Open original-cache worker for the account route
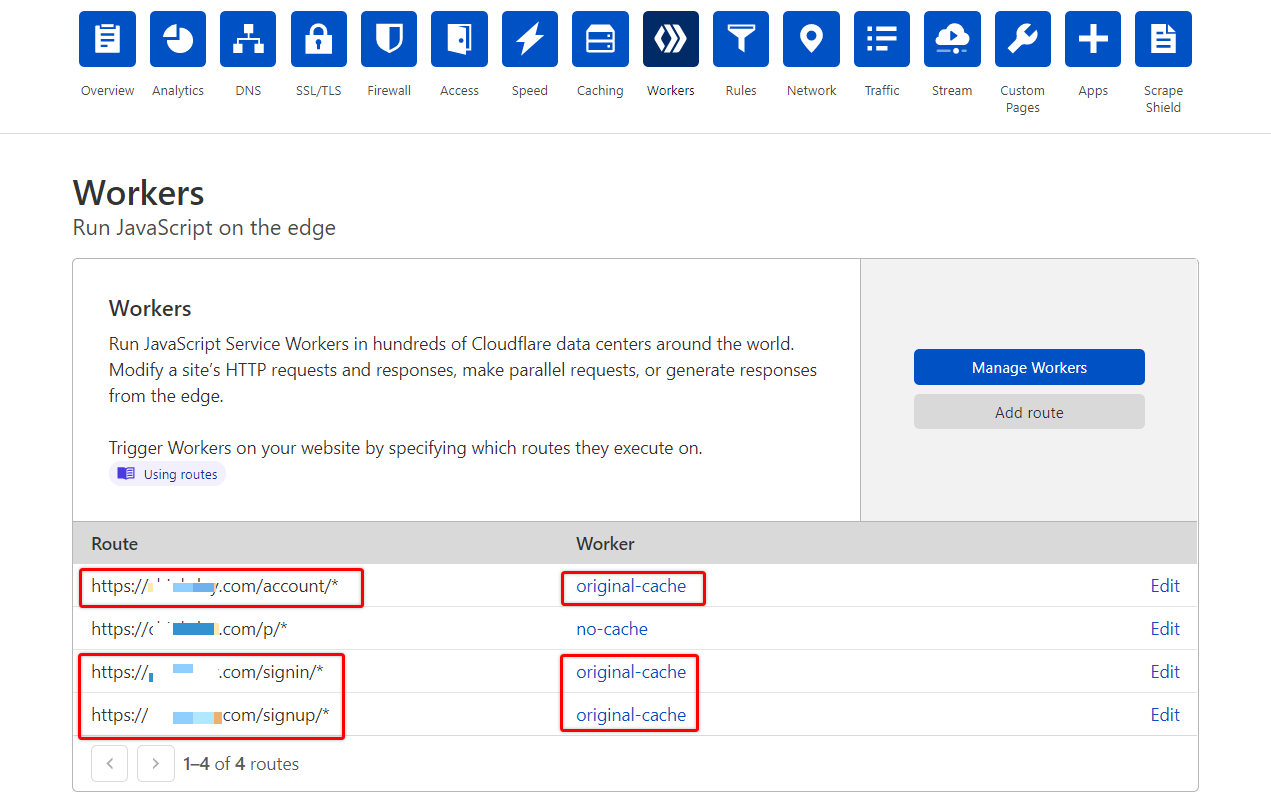The height and width of the screenshot is (802, 1271). [631, 586]
